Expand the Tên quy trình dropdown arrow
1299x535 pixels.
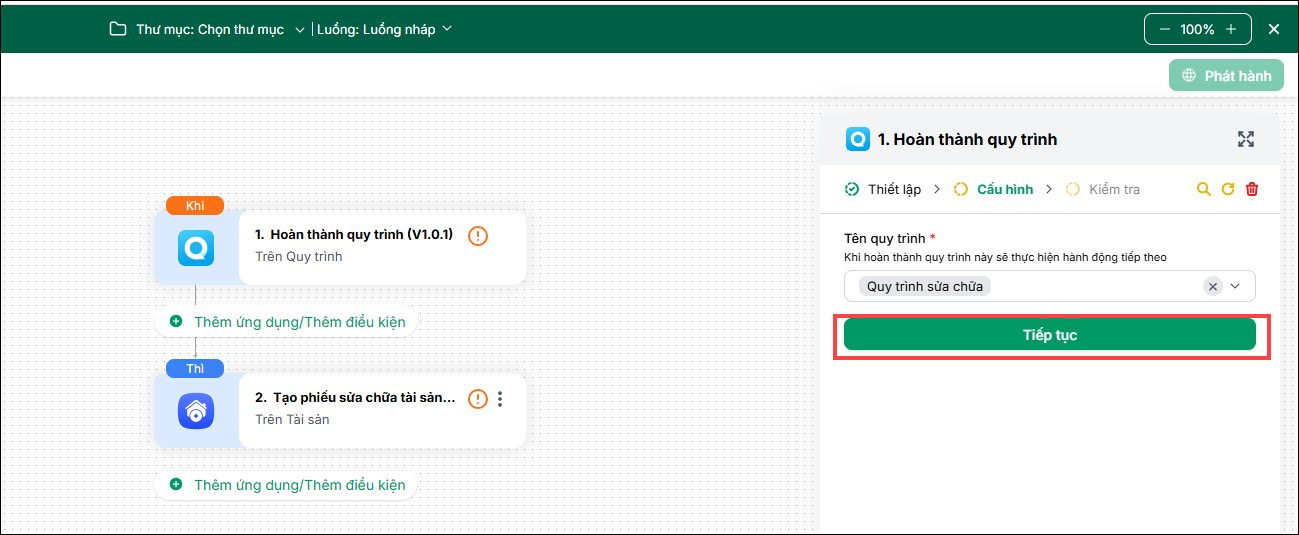click(x=1236, y=286)
